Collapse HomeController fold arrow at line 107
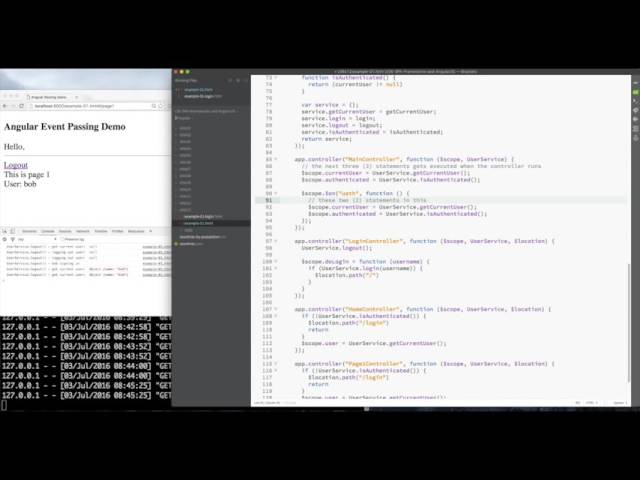The width and height of the screenshot is (640, 480). point(276,309)
